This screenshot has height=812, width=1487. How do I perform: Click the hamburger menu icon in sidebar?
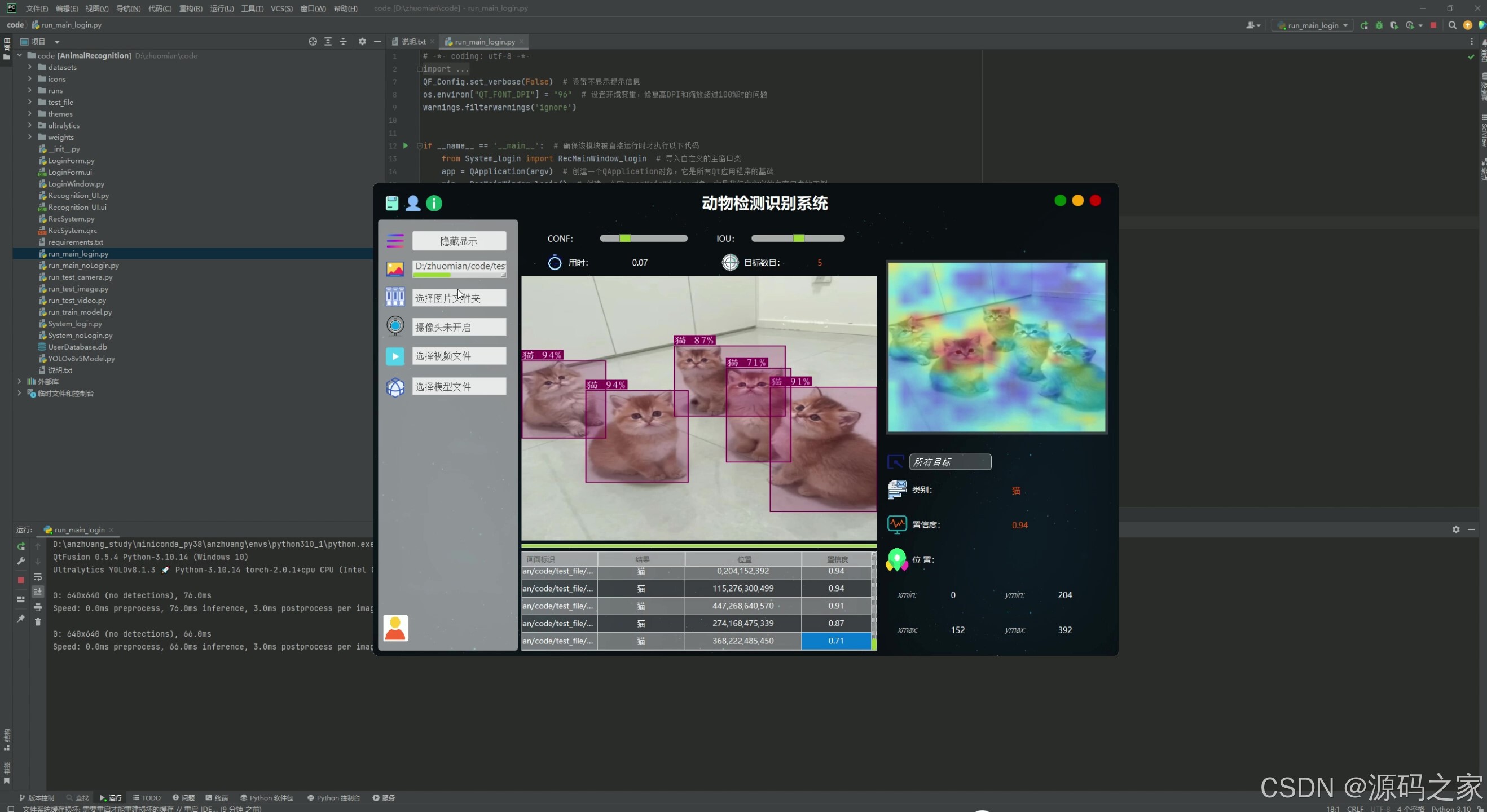point(395,241)
